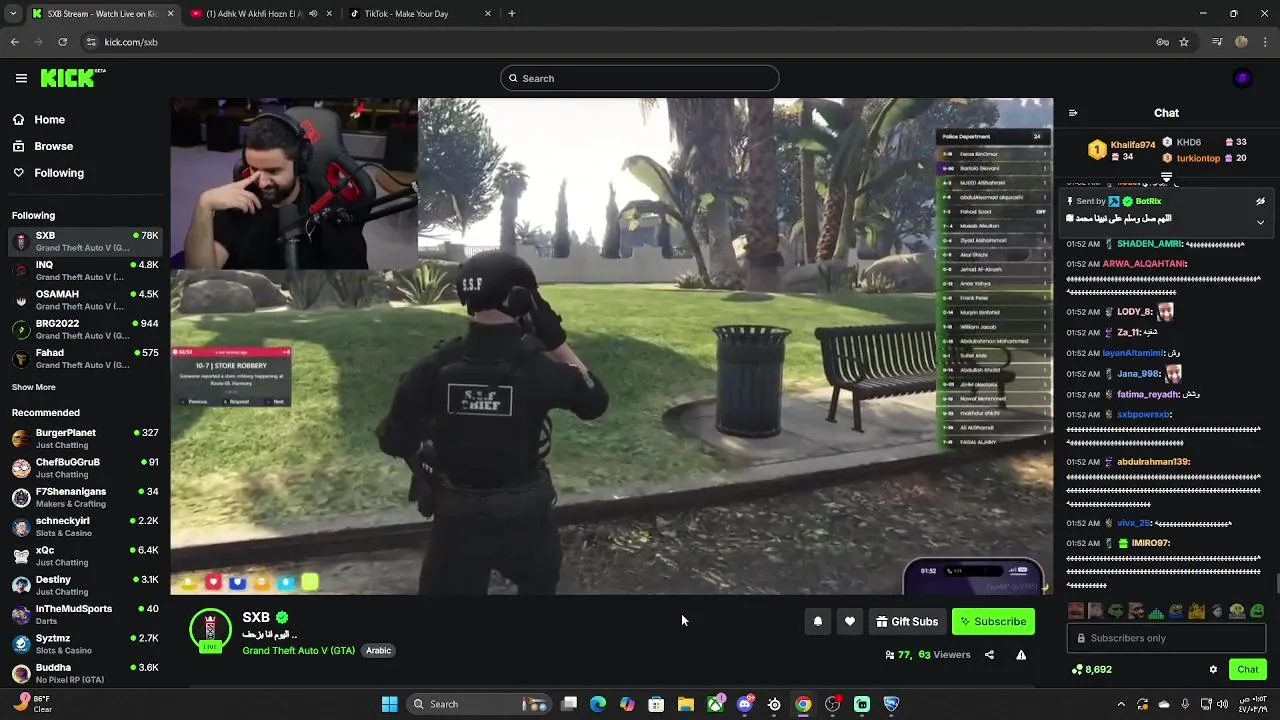Screen dimensions: 1280x720
Task: Open BurgerPlanet recommended channel
Action: point(85,438)
